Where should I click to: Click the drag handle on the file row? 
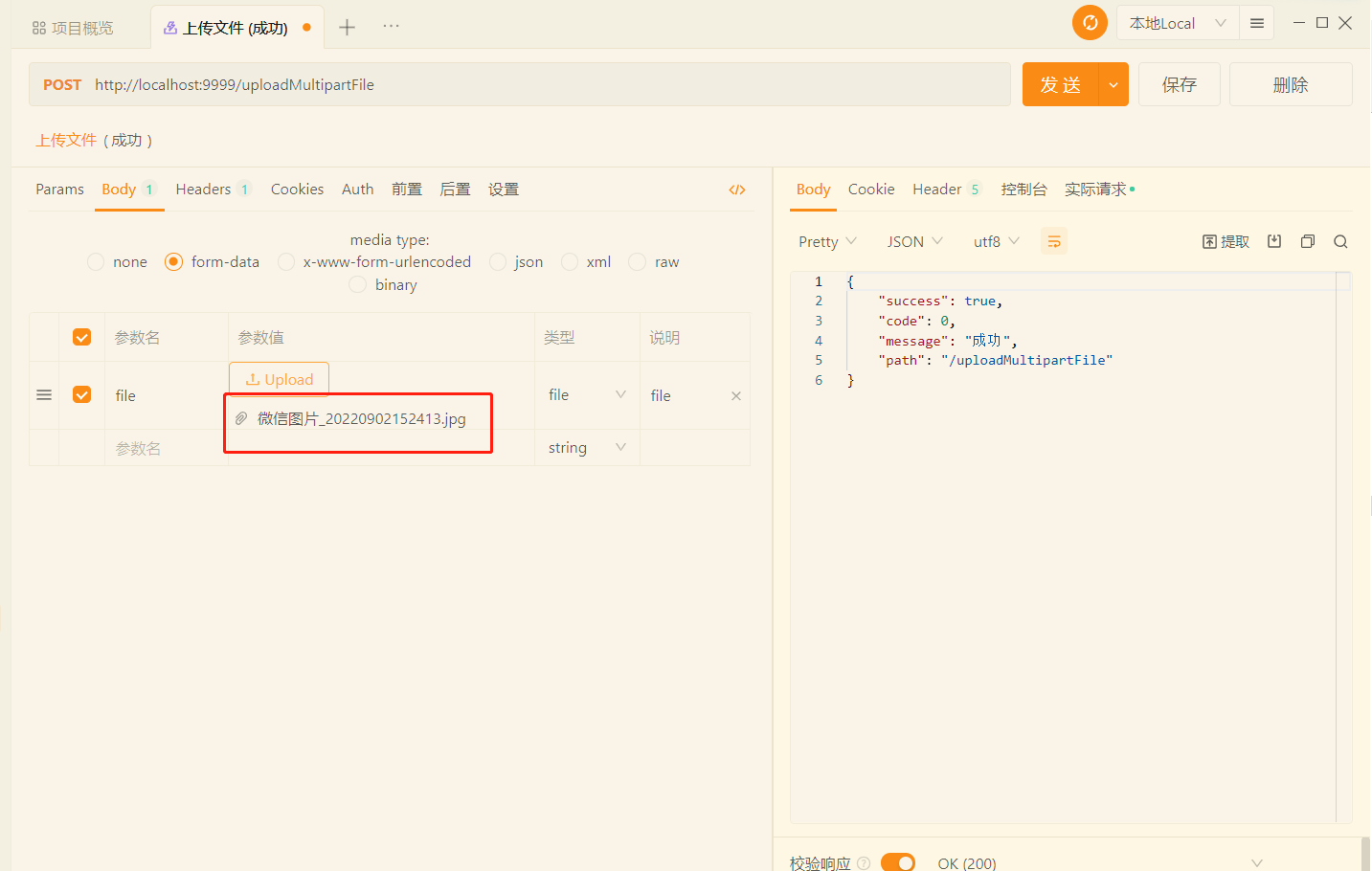pyautogui.click(x=43, y=394)
